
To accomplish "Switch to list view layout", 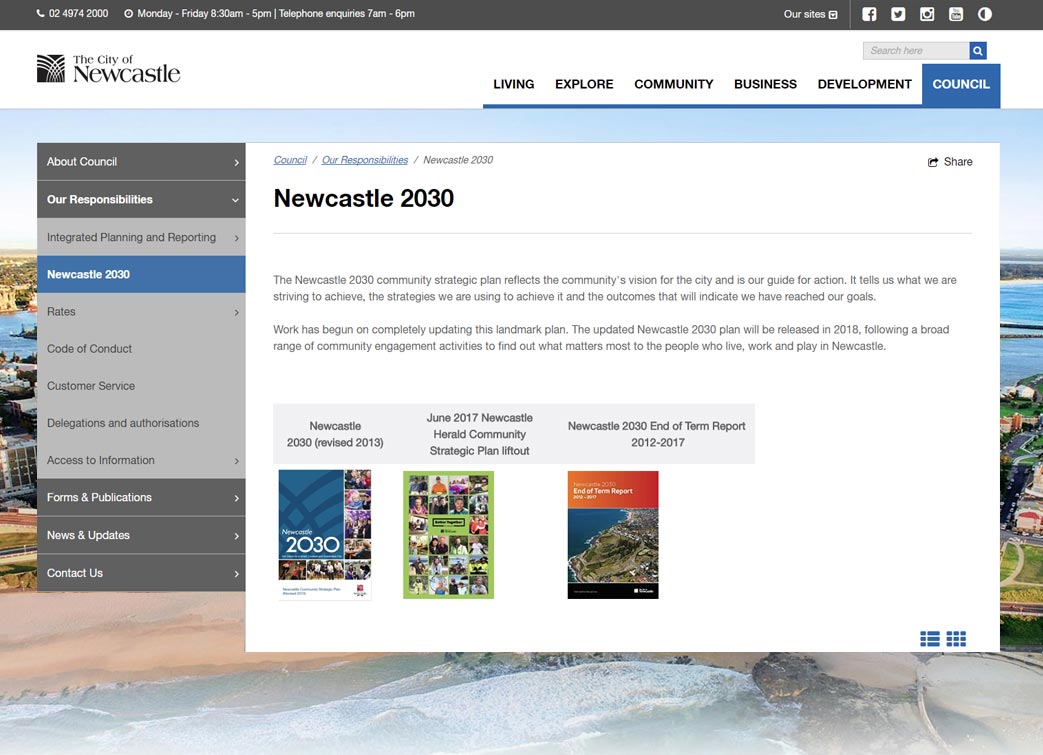I will pos(929,638).
